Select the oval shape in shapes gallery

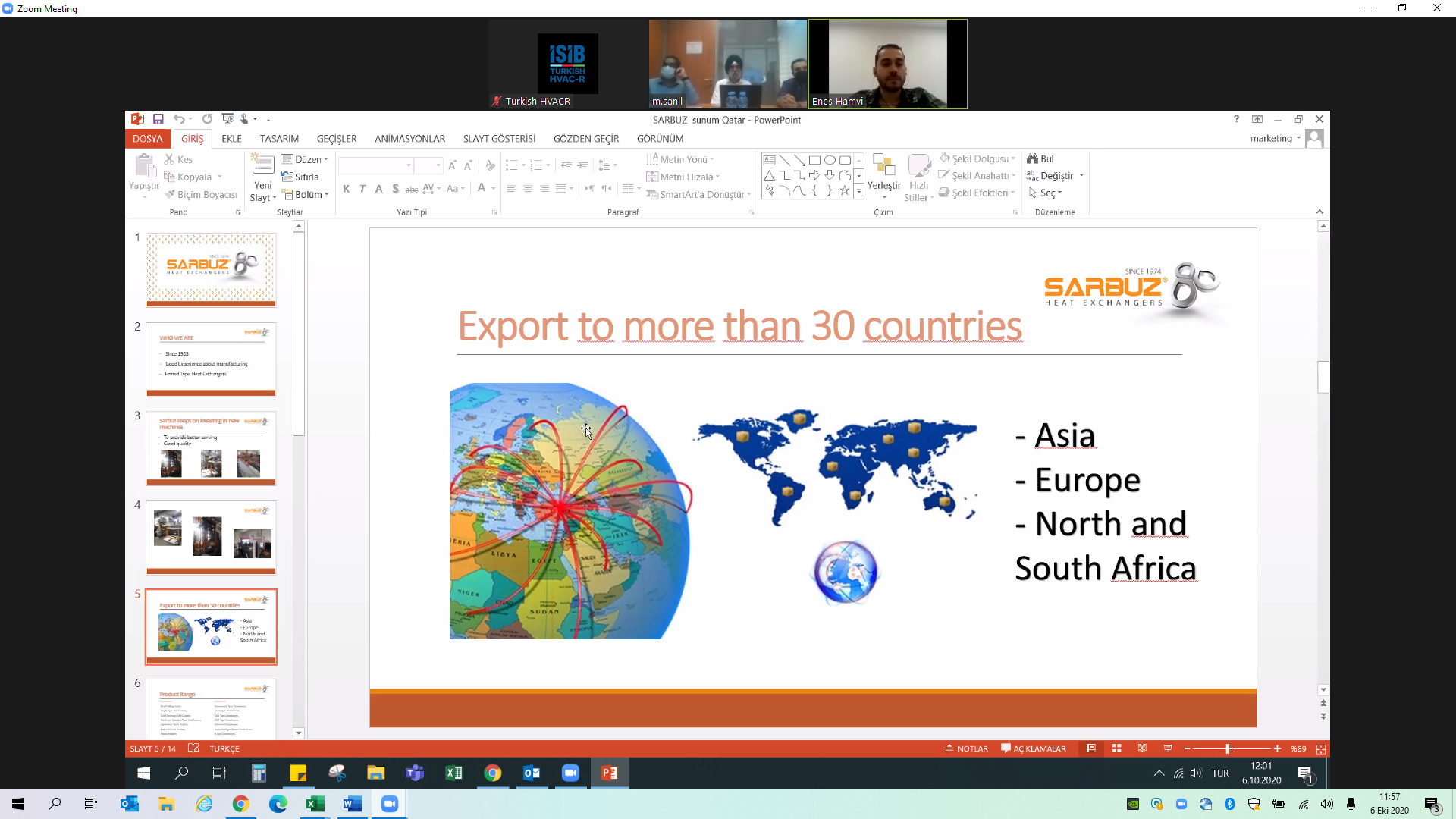click(830, 160)
